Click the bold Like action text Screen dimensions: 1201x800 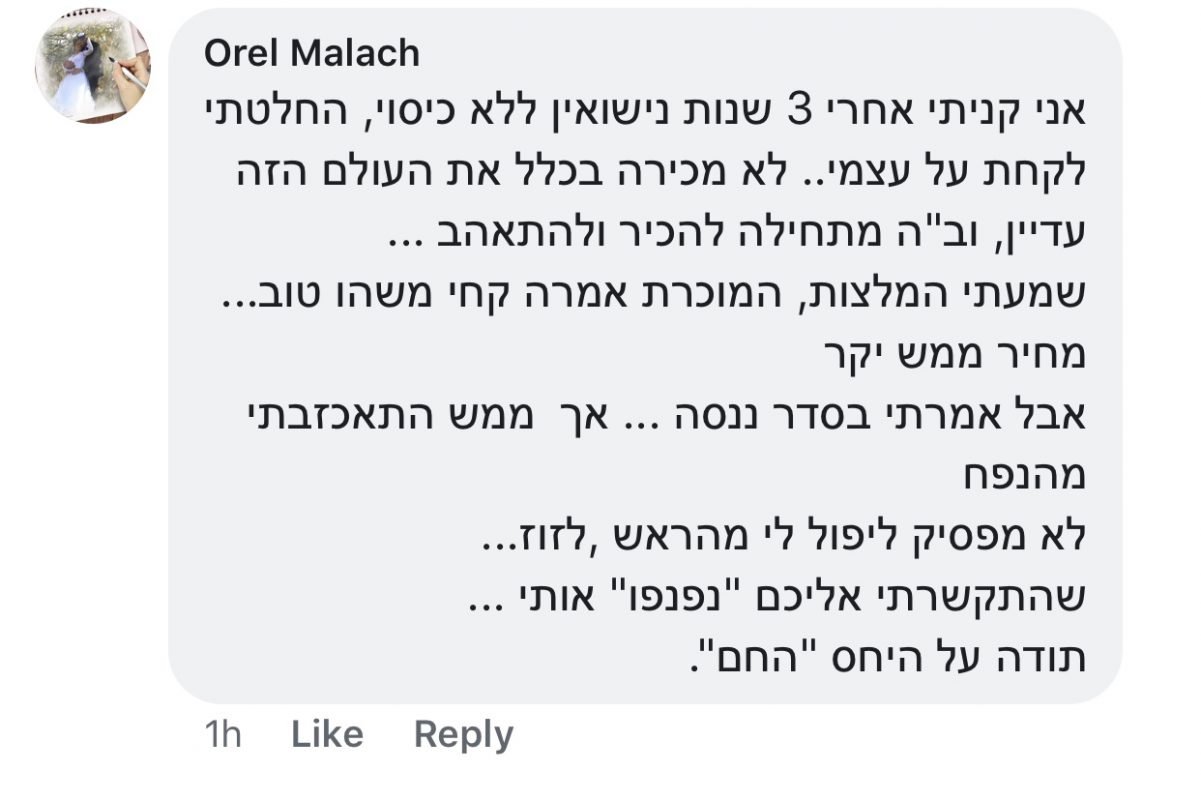[325, 735]
